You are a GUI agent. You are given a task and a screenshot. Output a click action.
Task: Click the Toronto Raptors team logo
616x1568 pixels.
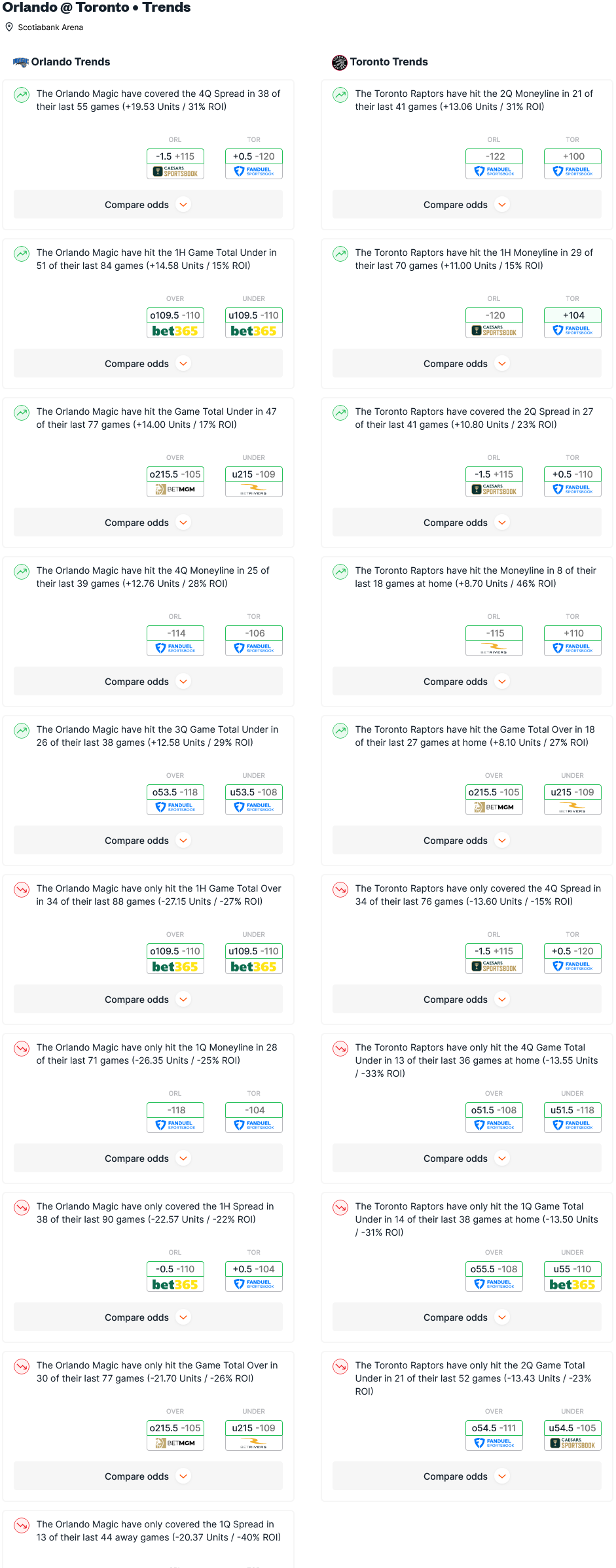[x=340, y=62]
